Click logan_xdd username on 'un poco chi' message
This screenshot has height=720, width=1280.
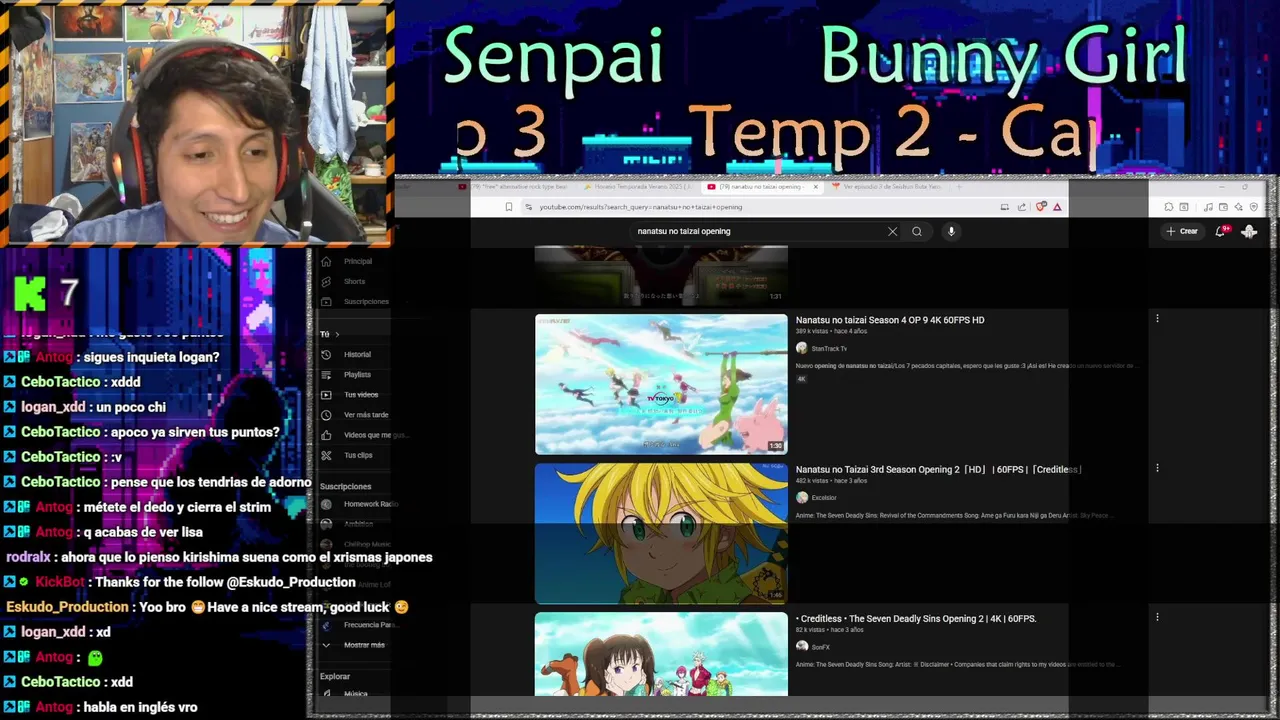pos(54,407)
